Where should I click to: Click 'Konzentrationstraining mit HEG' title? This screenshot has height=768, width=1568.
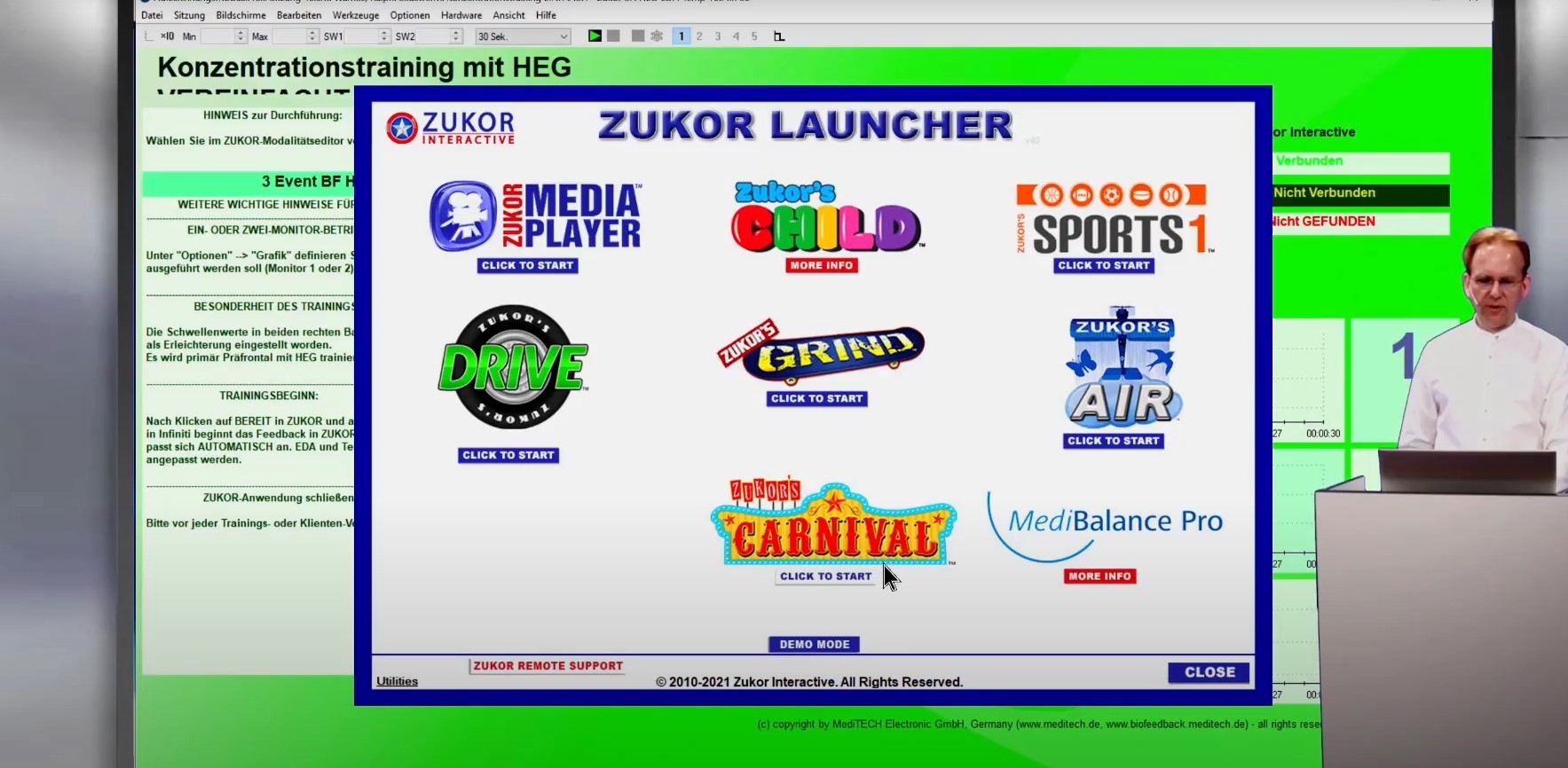364,67
